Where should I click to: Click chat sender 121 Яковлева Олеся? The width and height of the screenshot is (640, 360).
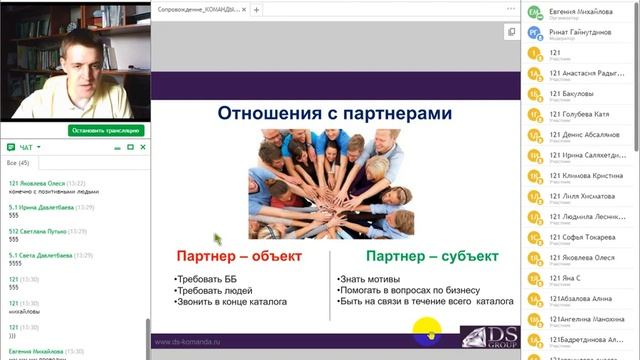(x=37, y=184)
